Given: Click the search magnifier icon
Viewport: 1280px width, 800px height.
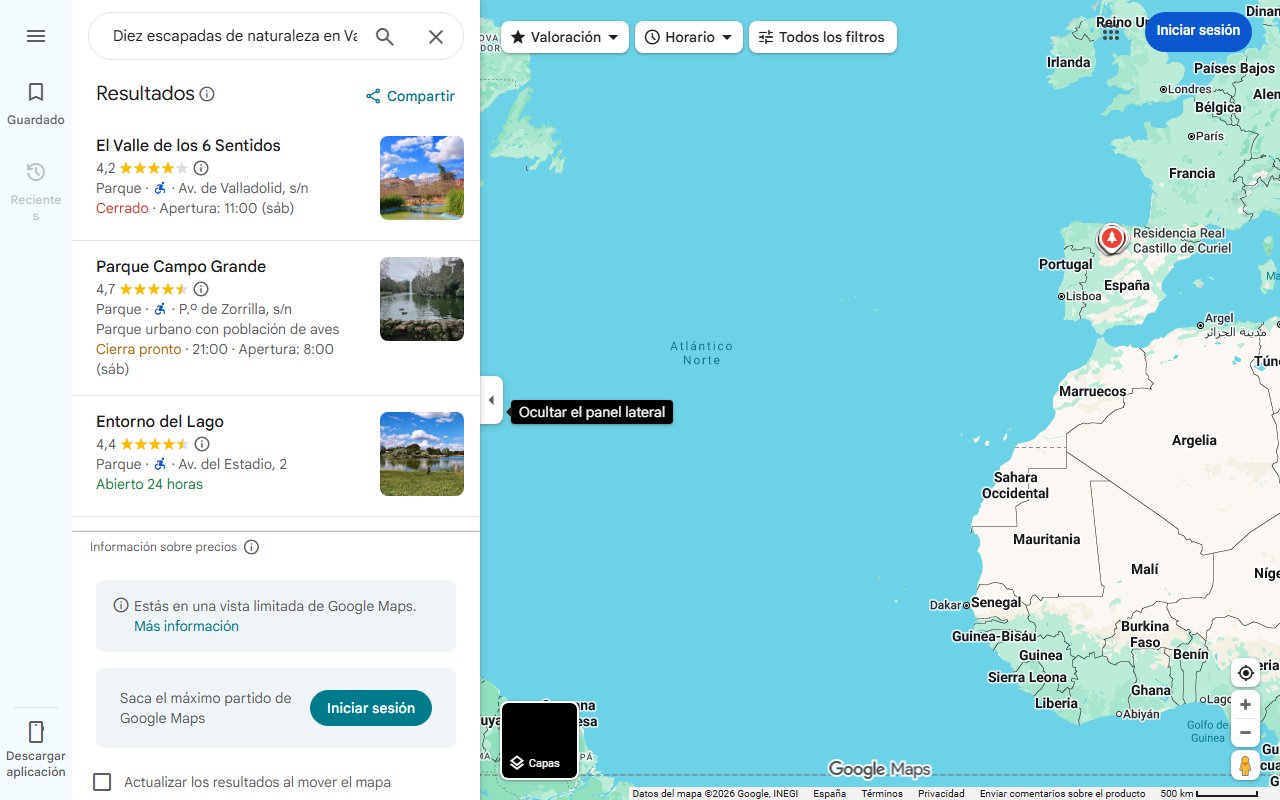Looking at the screenshot, I should [x=385, y=36].
